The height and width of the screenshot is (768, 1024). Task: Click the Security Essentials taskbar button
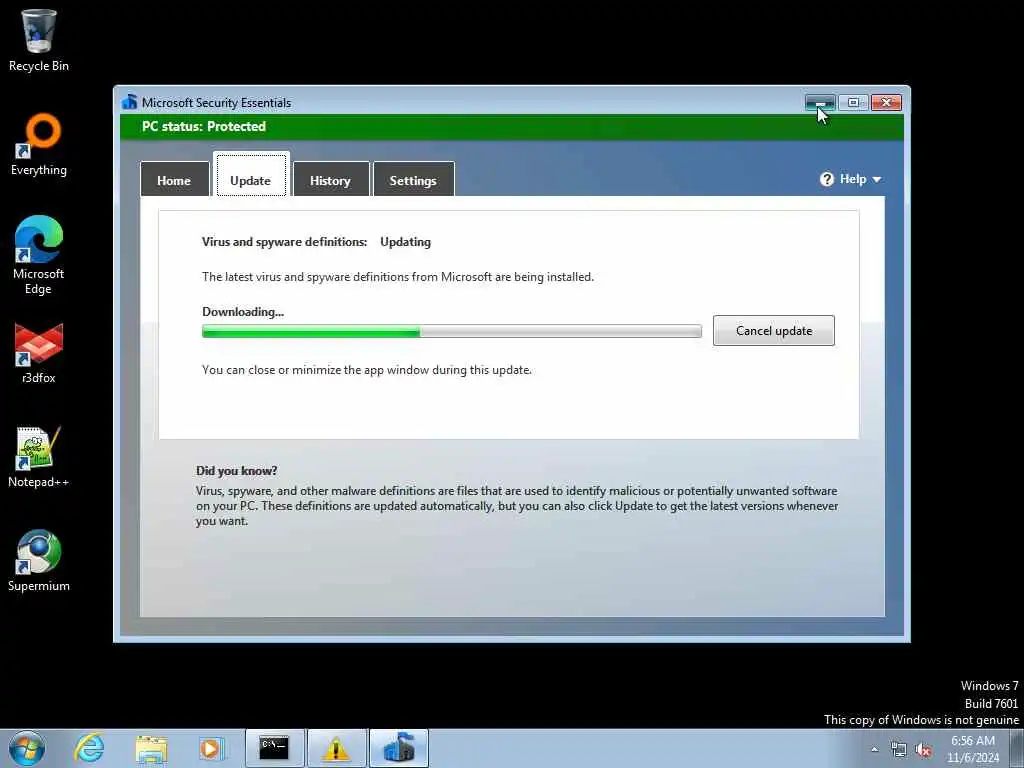[x=399, y=748]
